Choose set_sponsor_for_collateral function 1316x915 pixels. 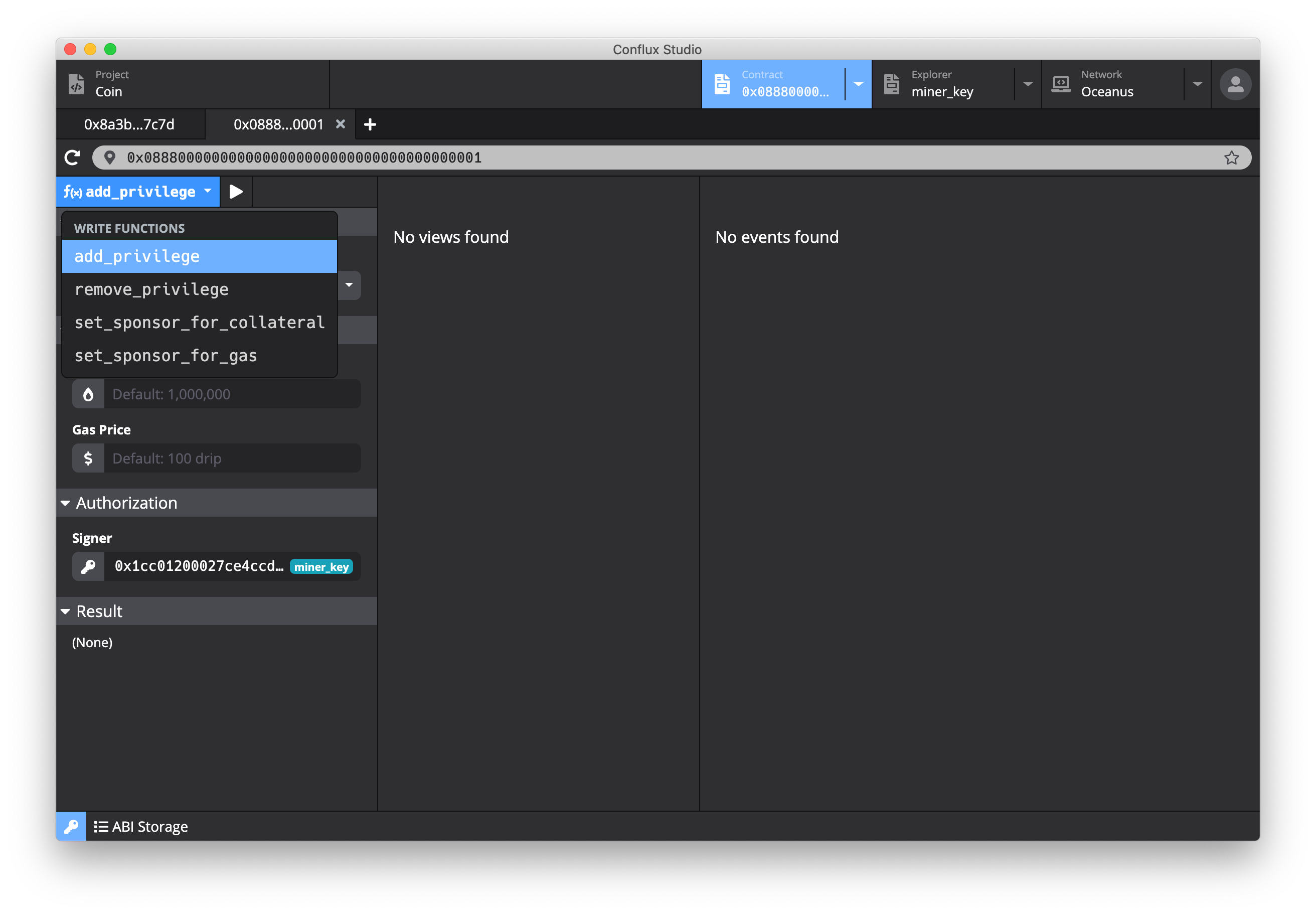pos(200,323)
